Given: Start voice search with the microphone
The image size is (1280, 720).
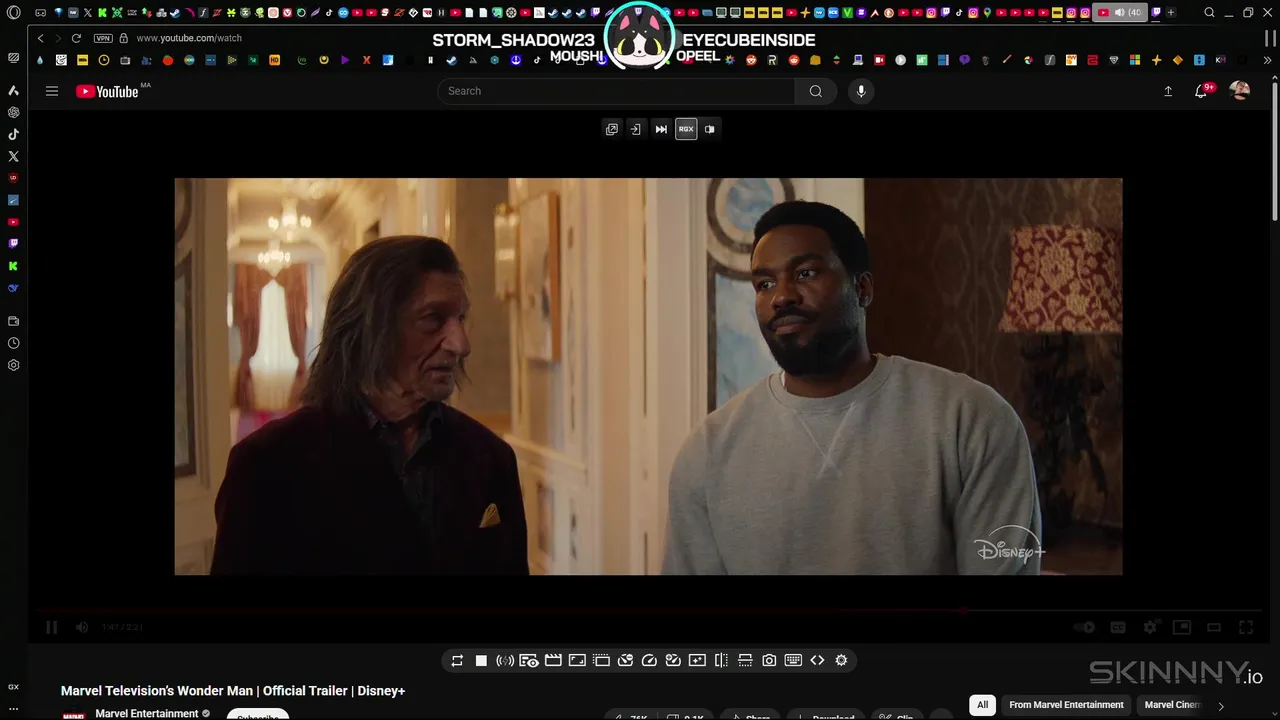Looking at the screenshot, I should [861, 91].
